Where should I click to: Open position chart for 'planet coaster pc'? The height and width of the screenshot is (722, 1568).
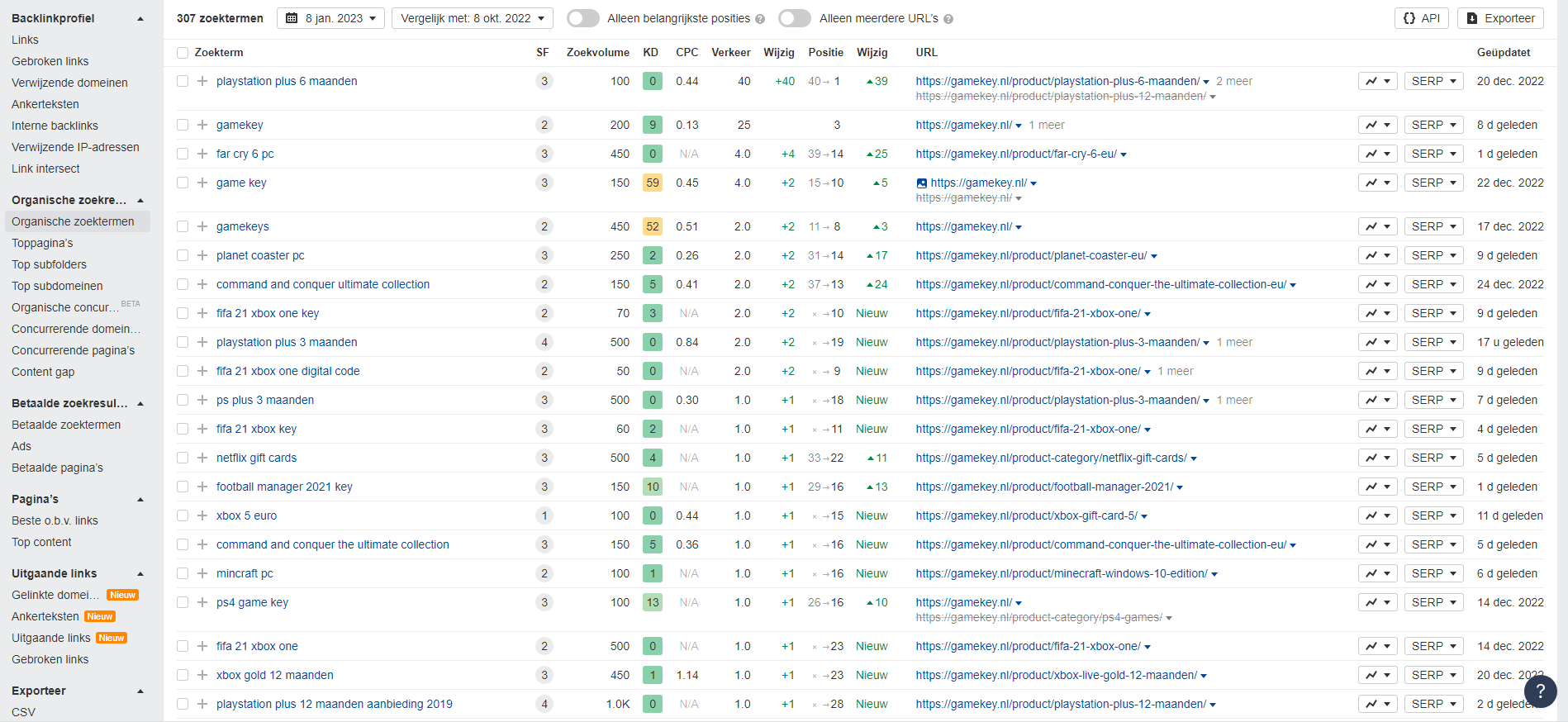(1377, 255)
